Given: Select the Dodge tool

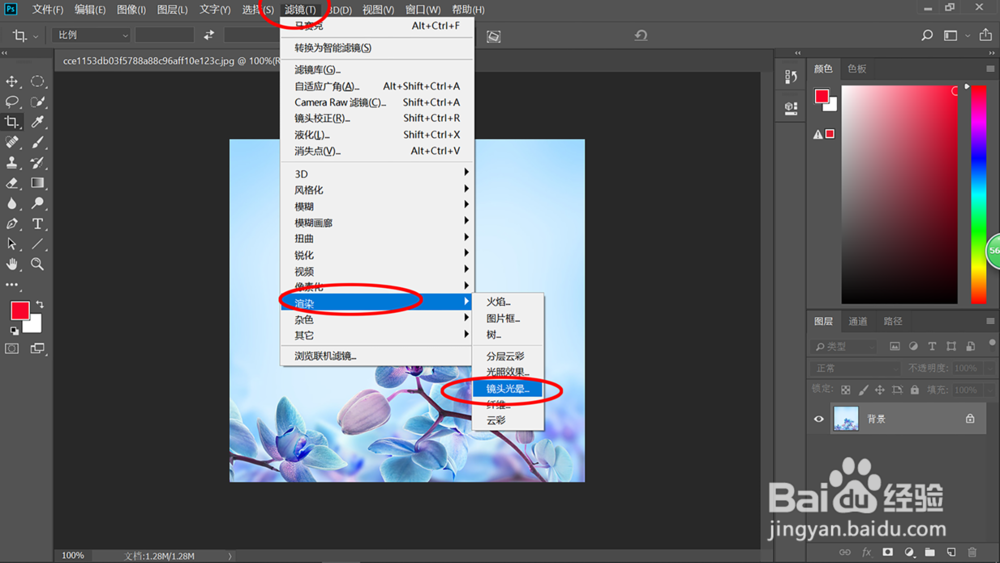Looking at the screenshot, I should (x=38, y=203).
